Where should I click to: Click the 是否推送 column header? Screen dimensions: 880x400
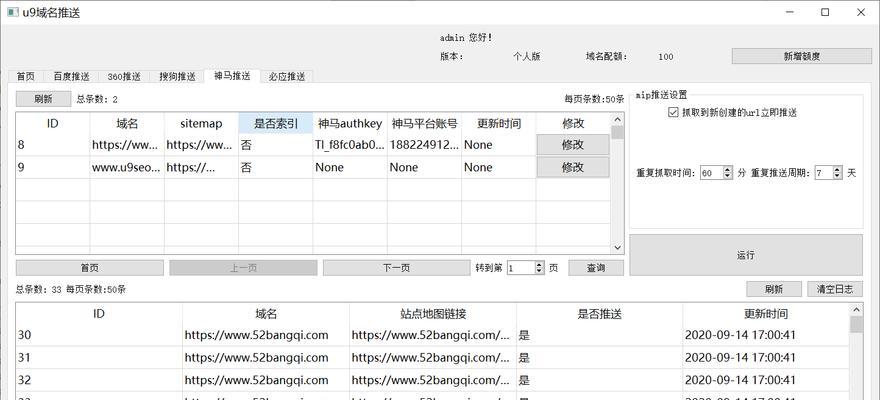tap(599, 314)
